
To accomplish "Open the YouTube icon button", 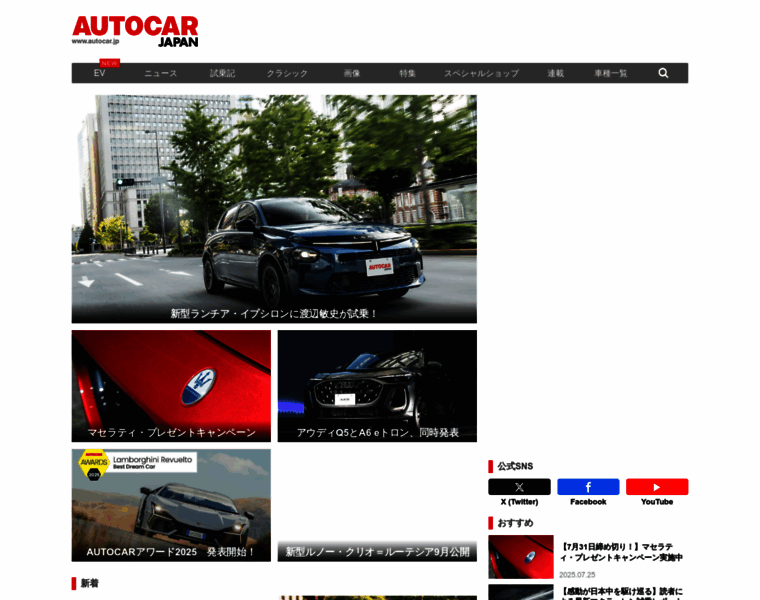I will [x=657, y=487].
